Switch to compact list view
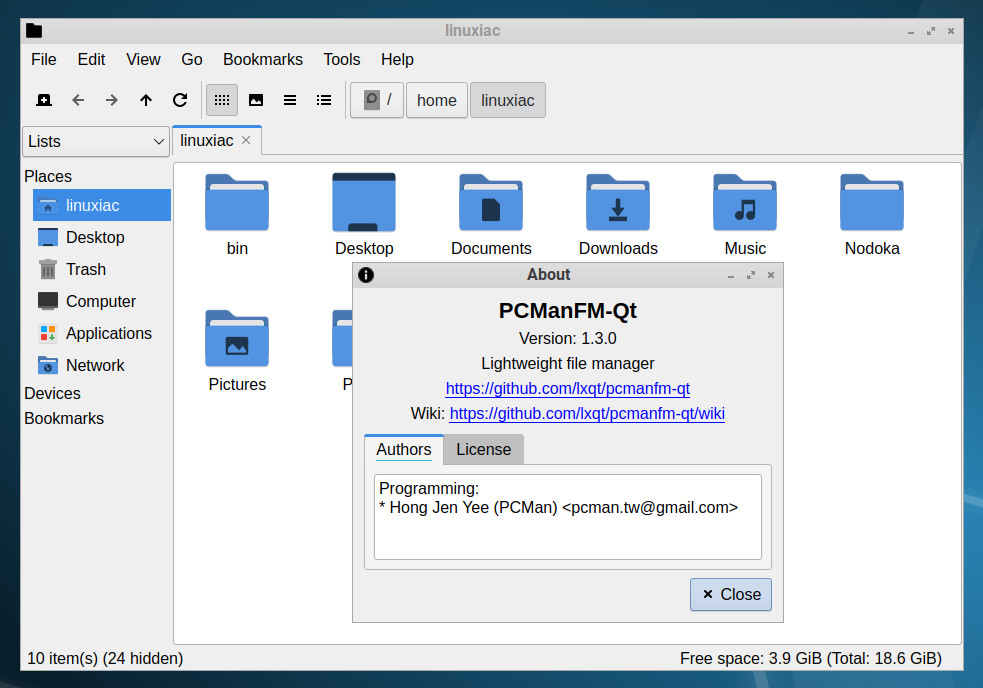 click(x=290, y=100)
